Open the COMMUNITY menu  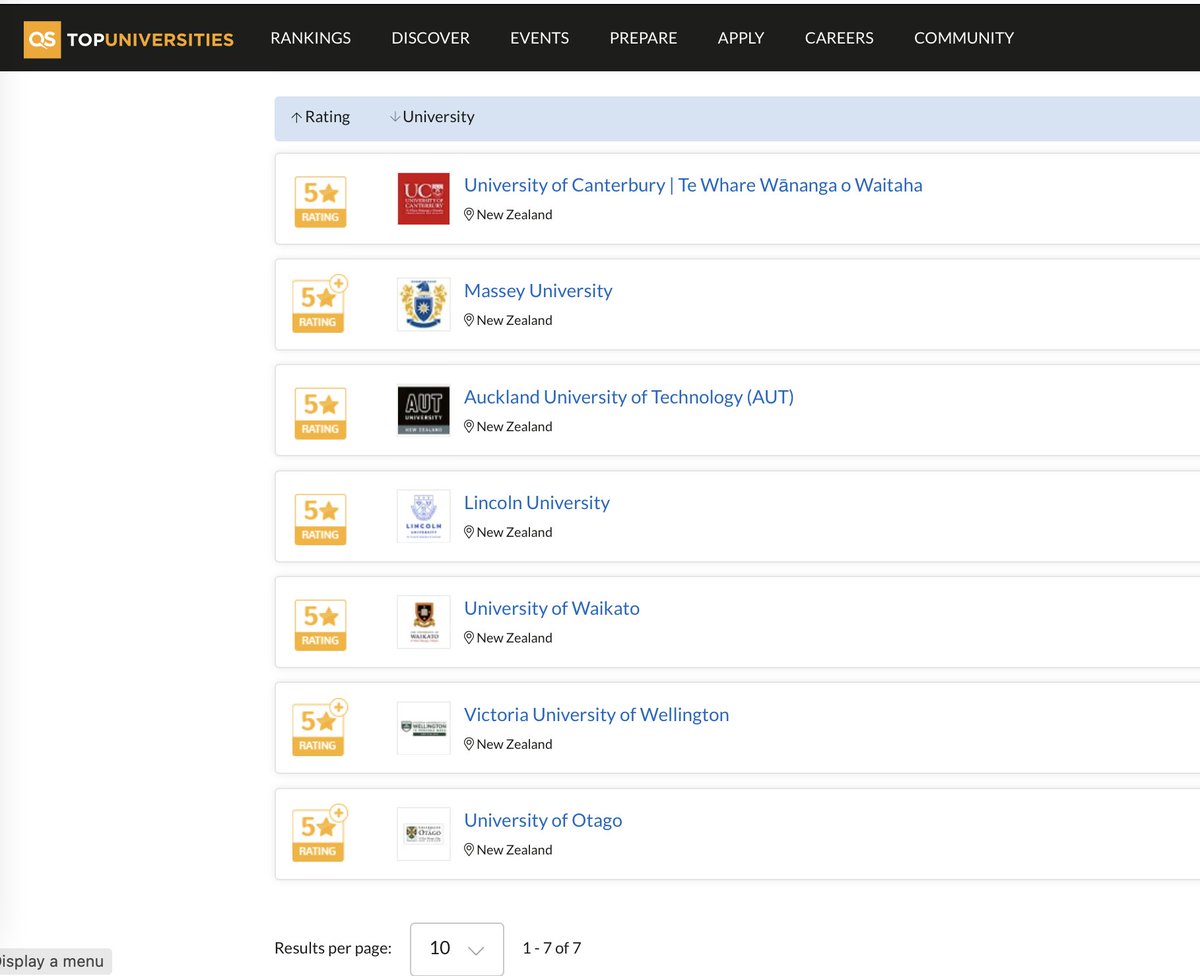point(964,38)
